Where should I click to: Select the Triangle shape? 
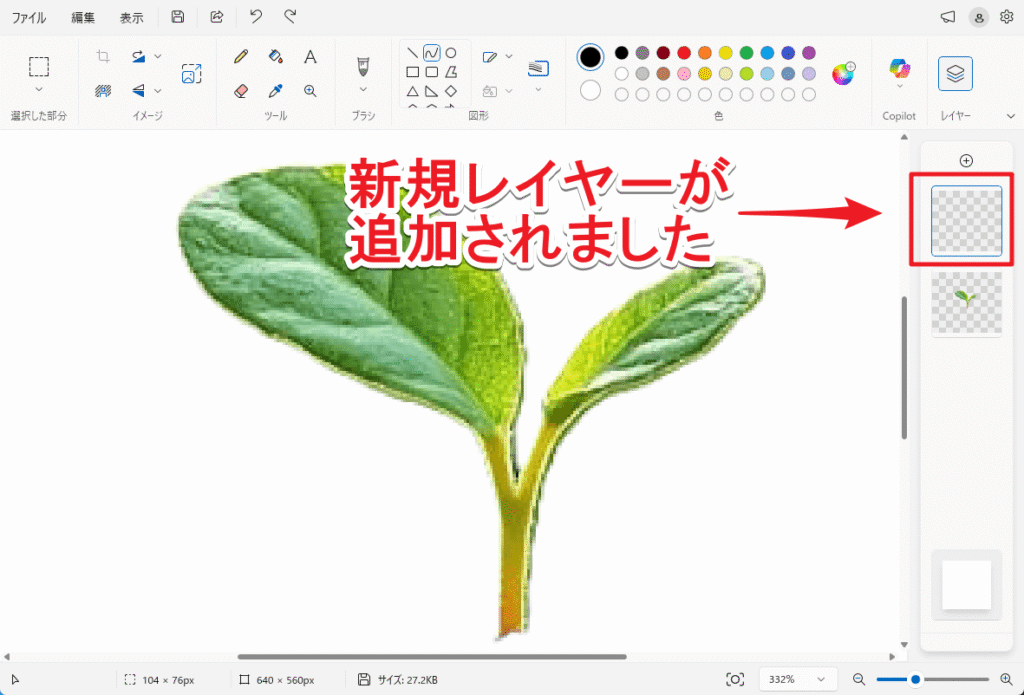point(413,91)
